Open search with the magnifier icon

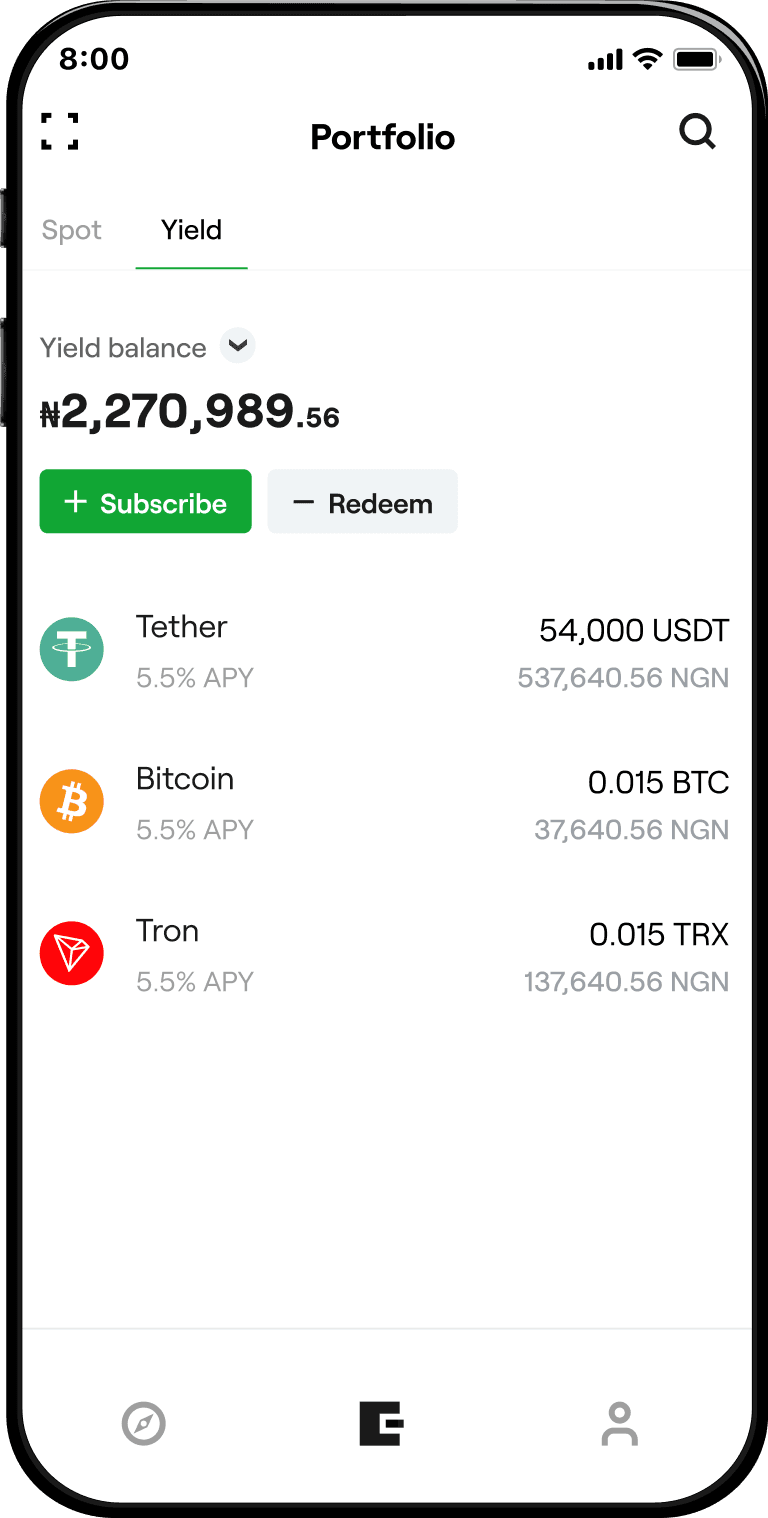(x=697, y=132)
